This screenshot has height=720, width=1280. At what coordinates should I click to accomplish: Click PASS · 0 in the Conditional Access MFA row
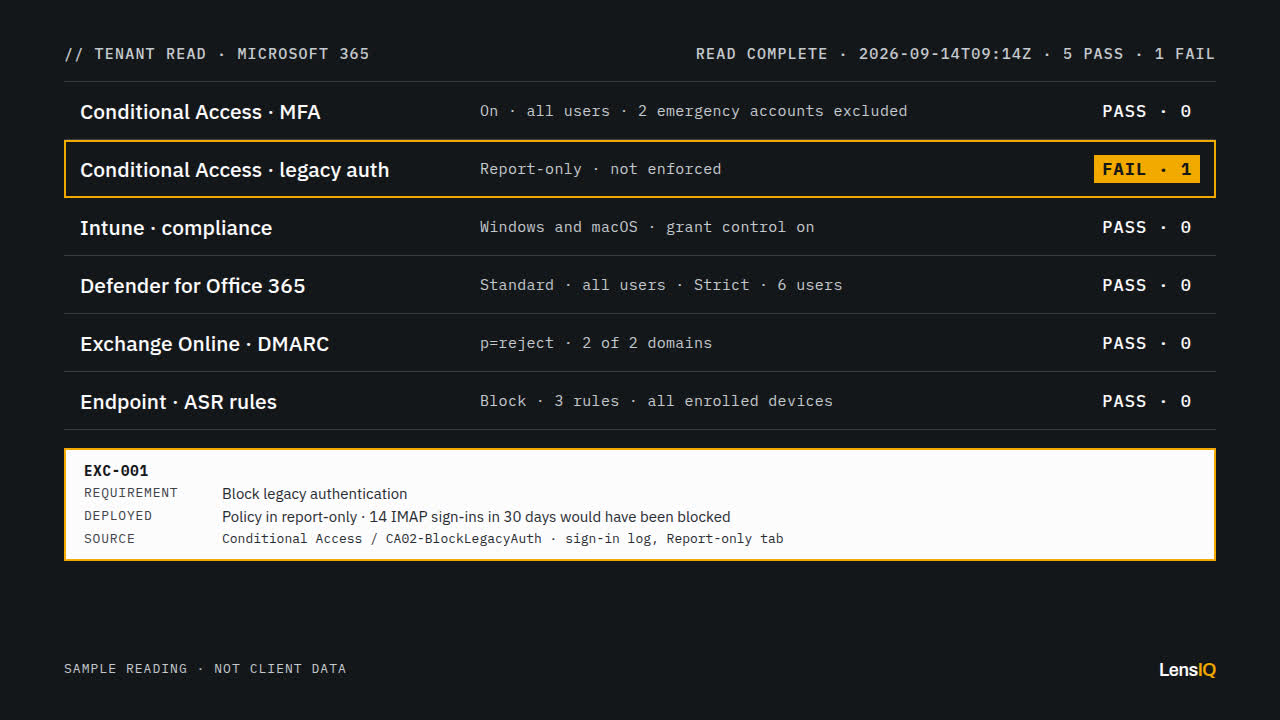click(1146, 111)
